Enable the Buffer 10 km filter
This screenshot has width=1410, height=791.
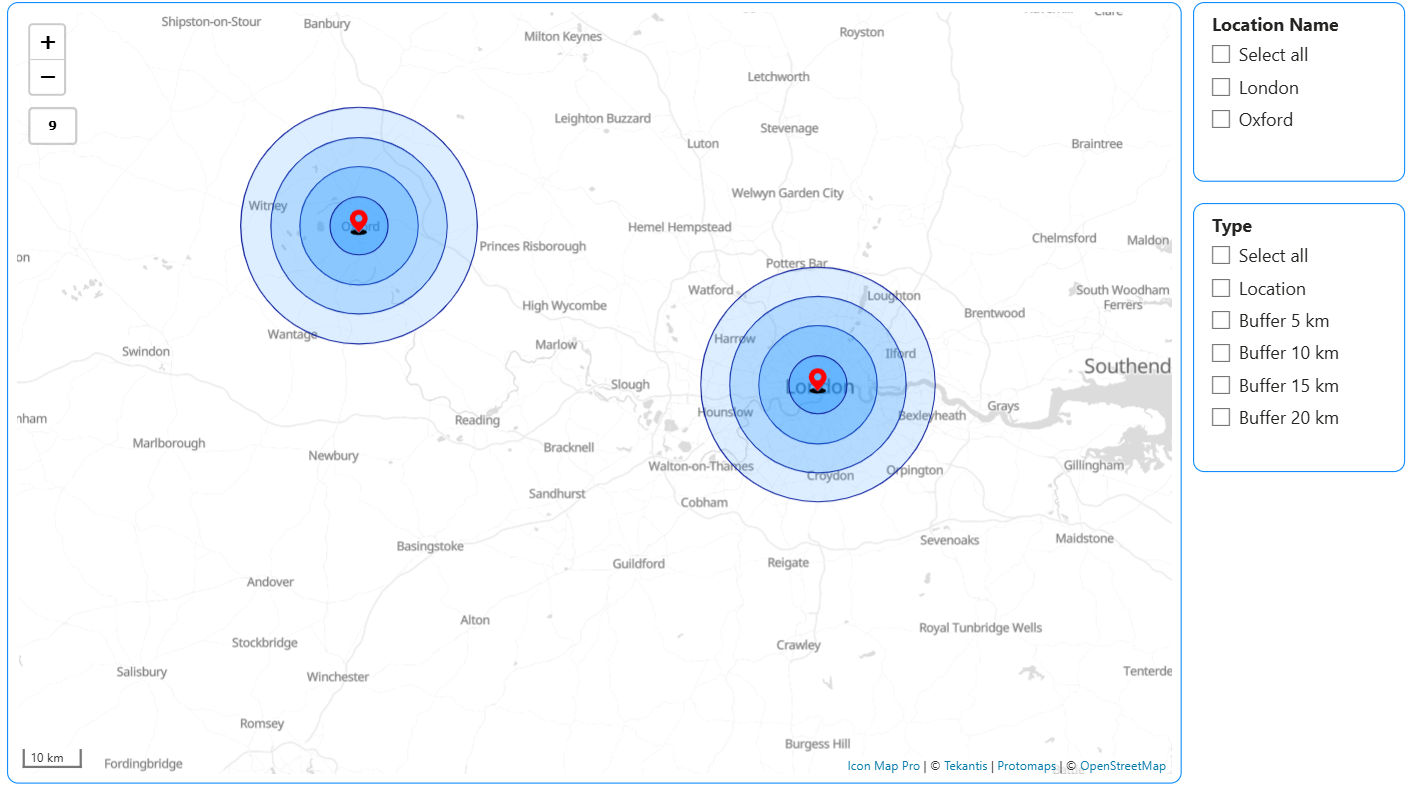(1220, 352)
